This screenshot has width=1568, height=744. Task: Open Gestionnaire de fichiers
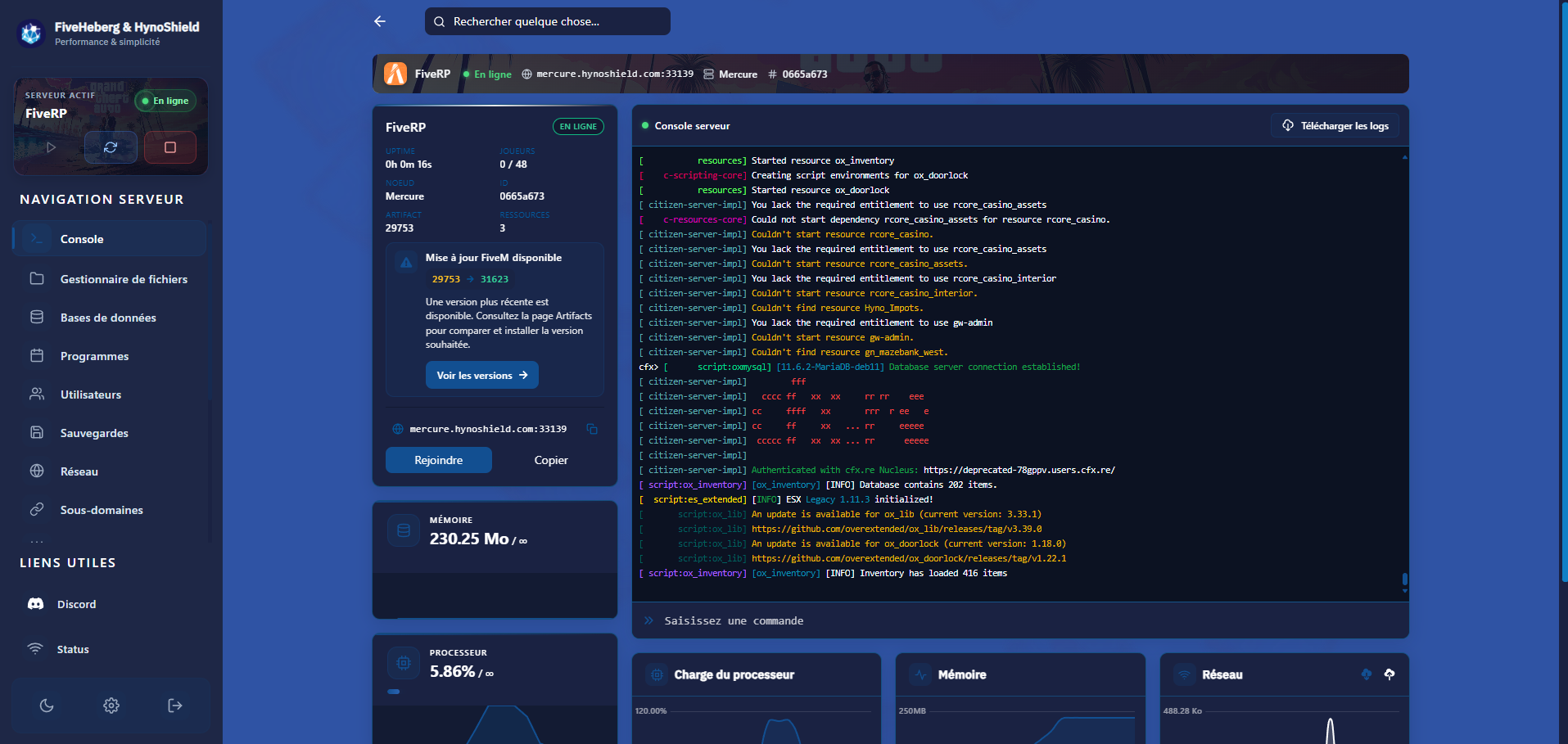[x=109, y=279]
